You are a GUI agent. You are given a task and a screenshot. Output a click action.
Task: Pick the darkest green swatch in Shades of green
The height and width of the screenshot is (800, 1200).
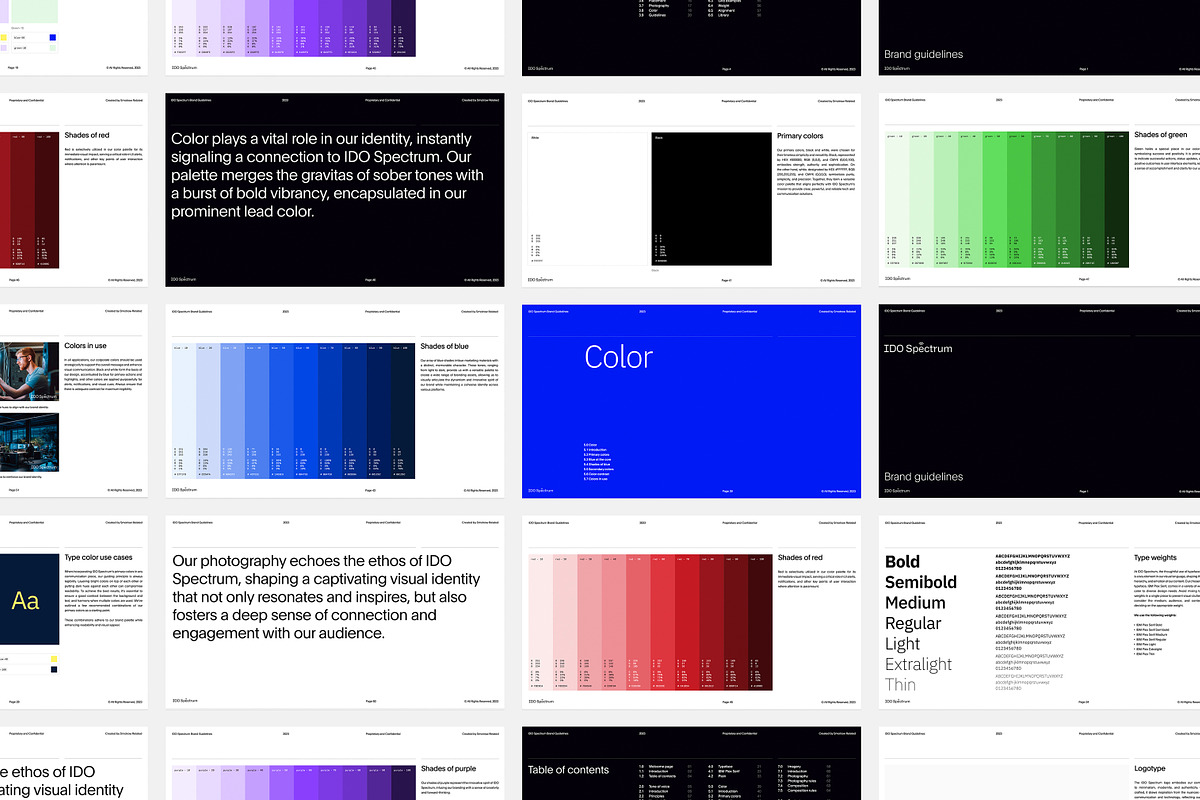coord(1115,198)
